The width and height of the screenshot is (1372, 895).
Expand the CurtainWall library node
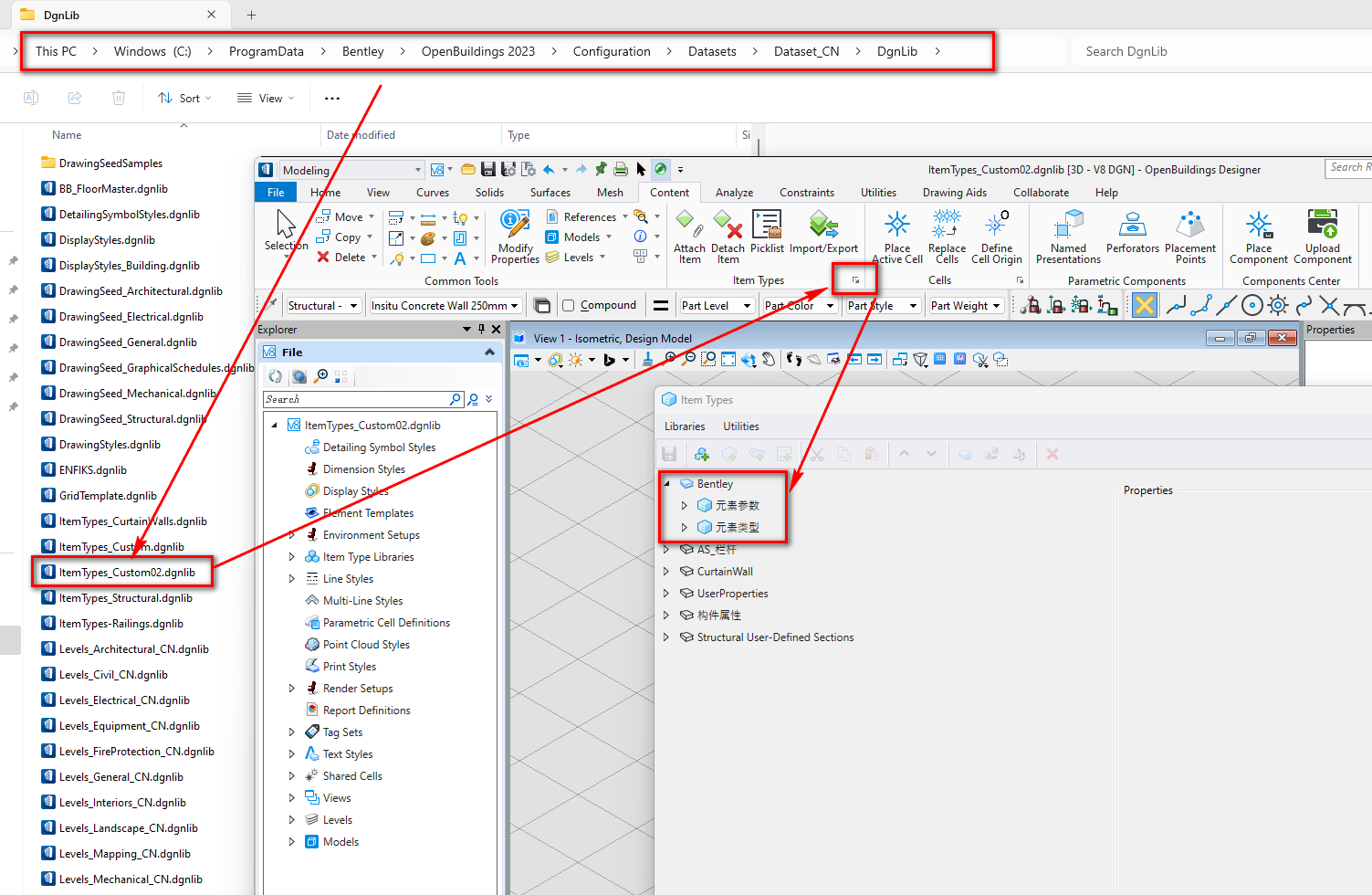[x=666, y=572]
